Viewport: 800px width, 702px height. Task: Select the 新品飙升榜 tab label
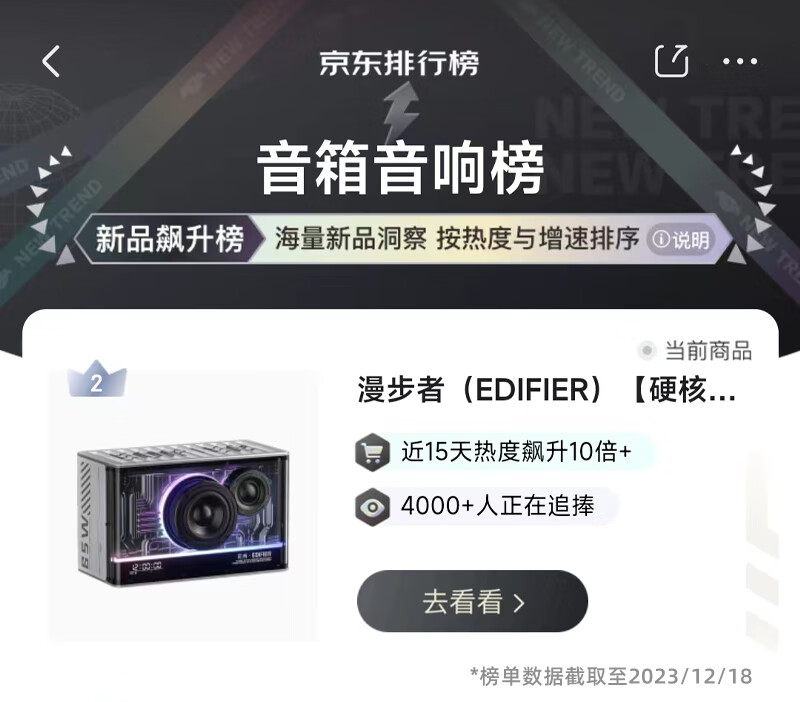170,239
